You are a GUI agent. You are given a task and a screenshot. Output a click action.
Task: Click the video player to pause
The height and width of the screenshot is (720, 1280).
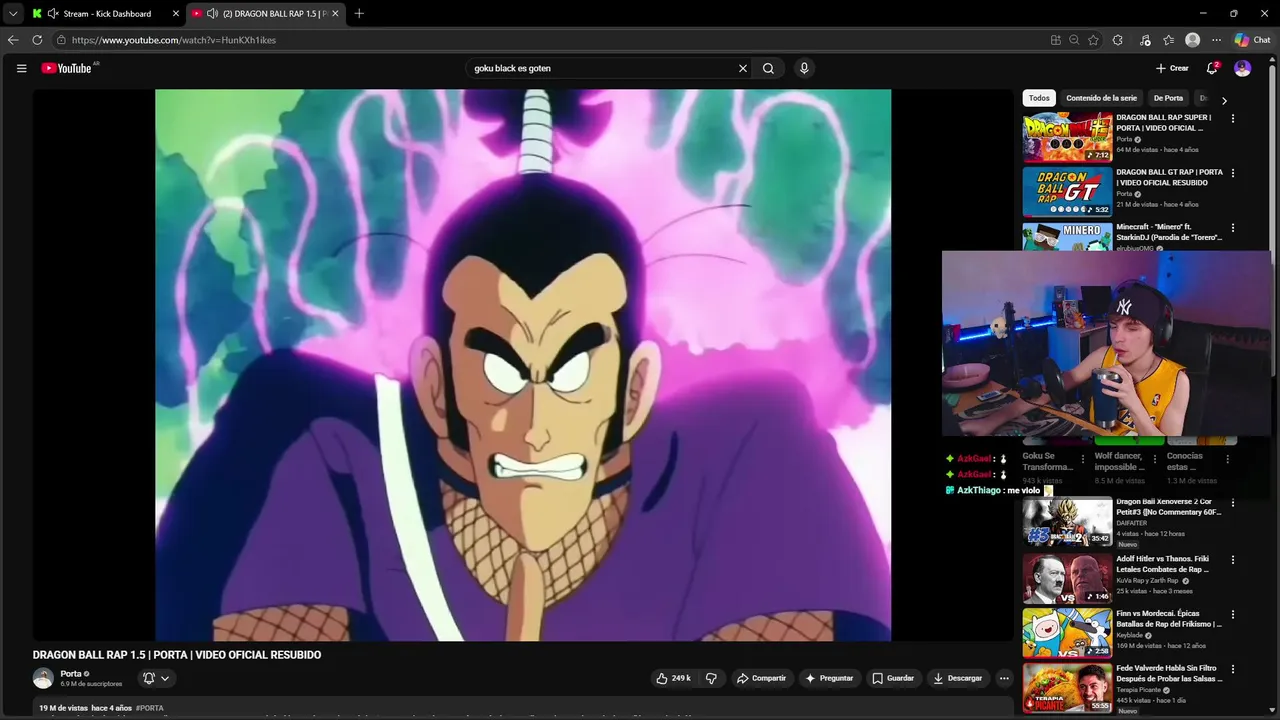[x=523, y=365]
